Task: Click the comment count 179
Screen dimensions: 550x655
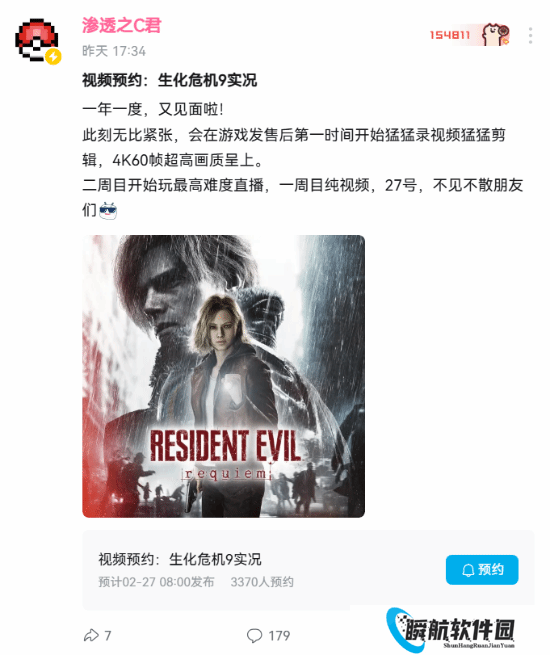Action: point(279,636)
